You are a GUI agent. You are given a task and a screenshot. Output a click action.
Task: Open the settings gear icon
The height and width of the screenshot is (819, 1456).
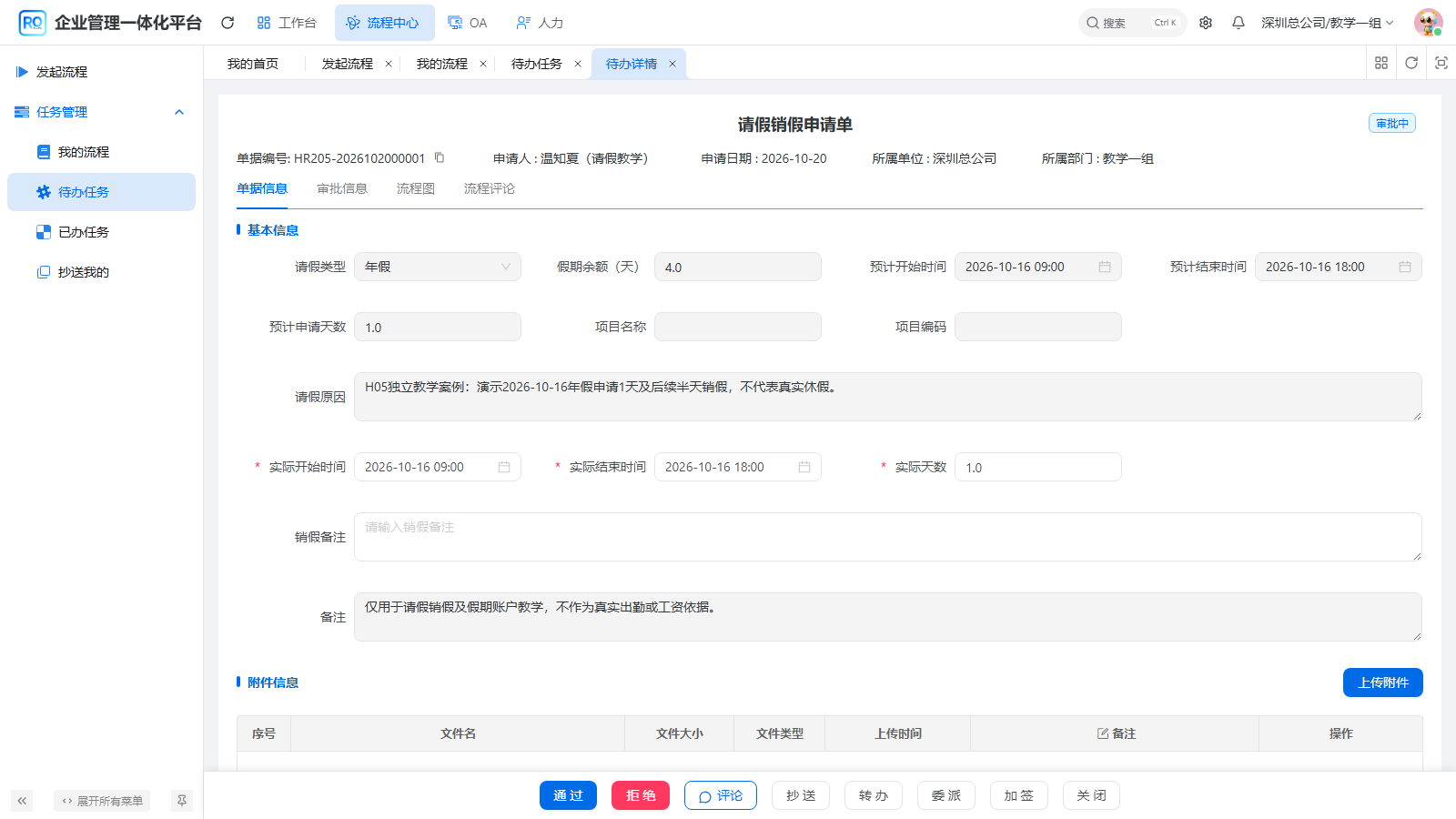(1206, 23)
